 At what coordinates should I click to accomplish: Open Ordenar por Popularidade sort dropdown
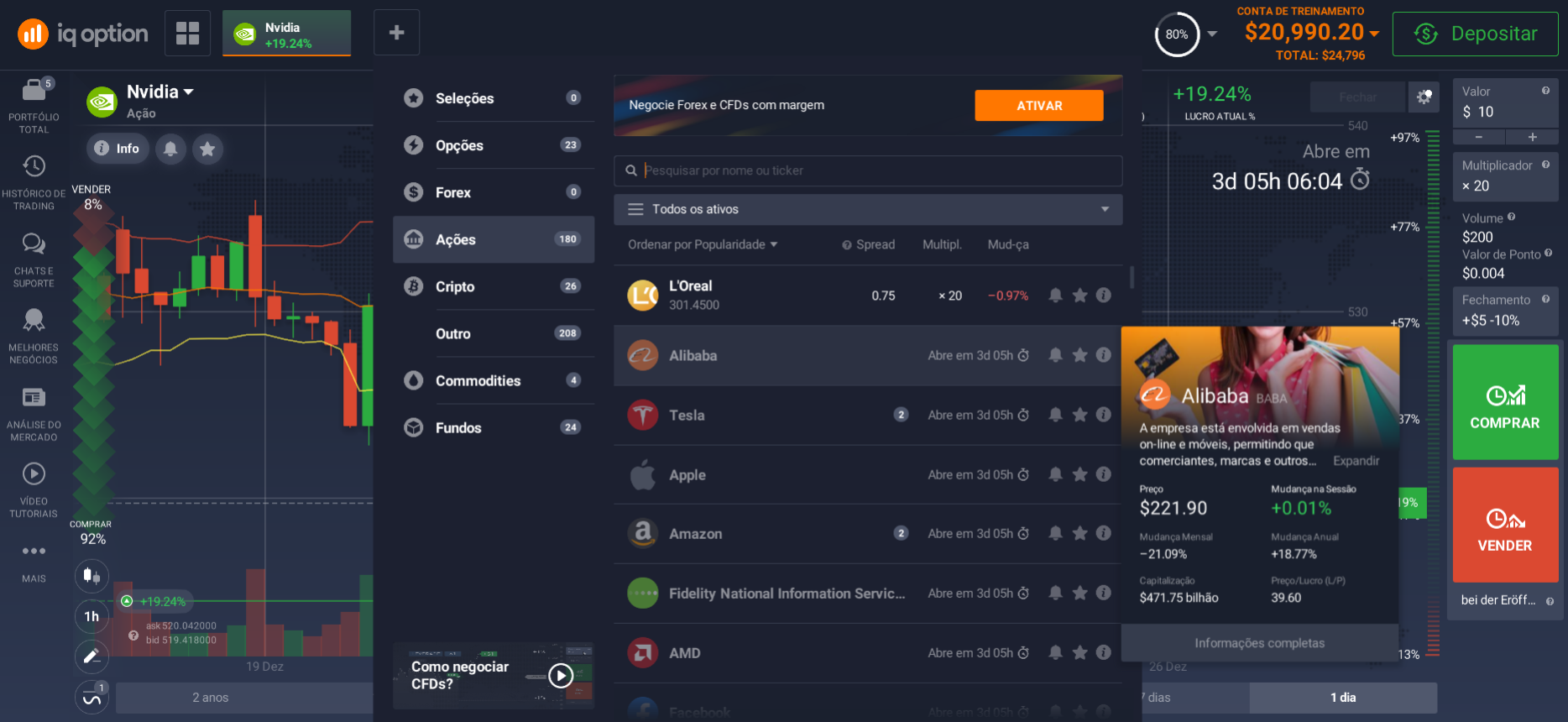(x=703, y=244)
